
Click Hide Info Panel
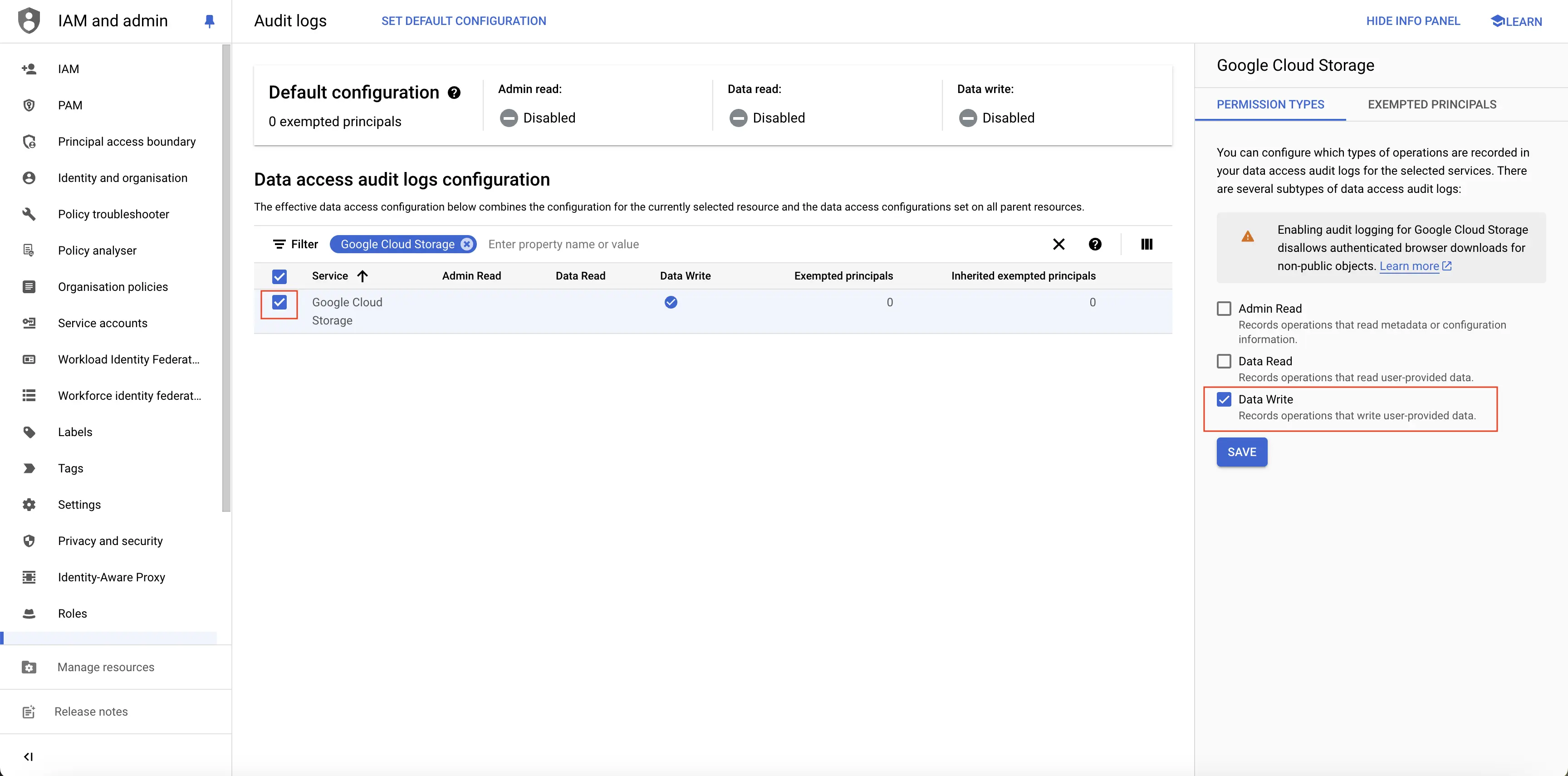coord(1413,21)
